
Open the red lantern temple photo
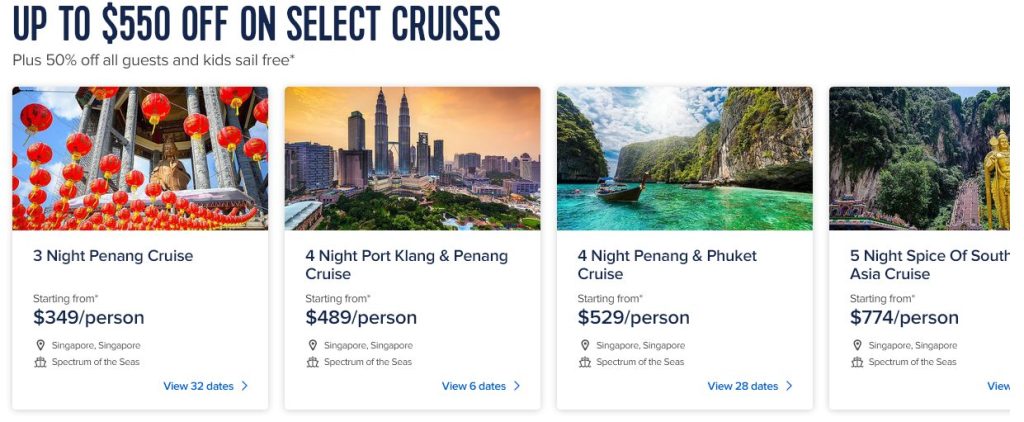point(140,158)
